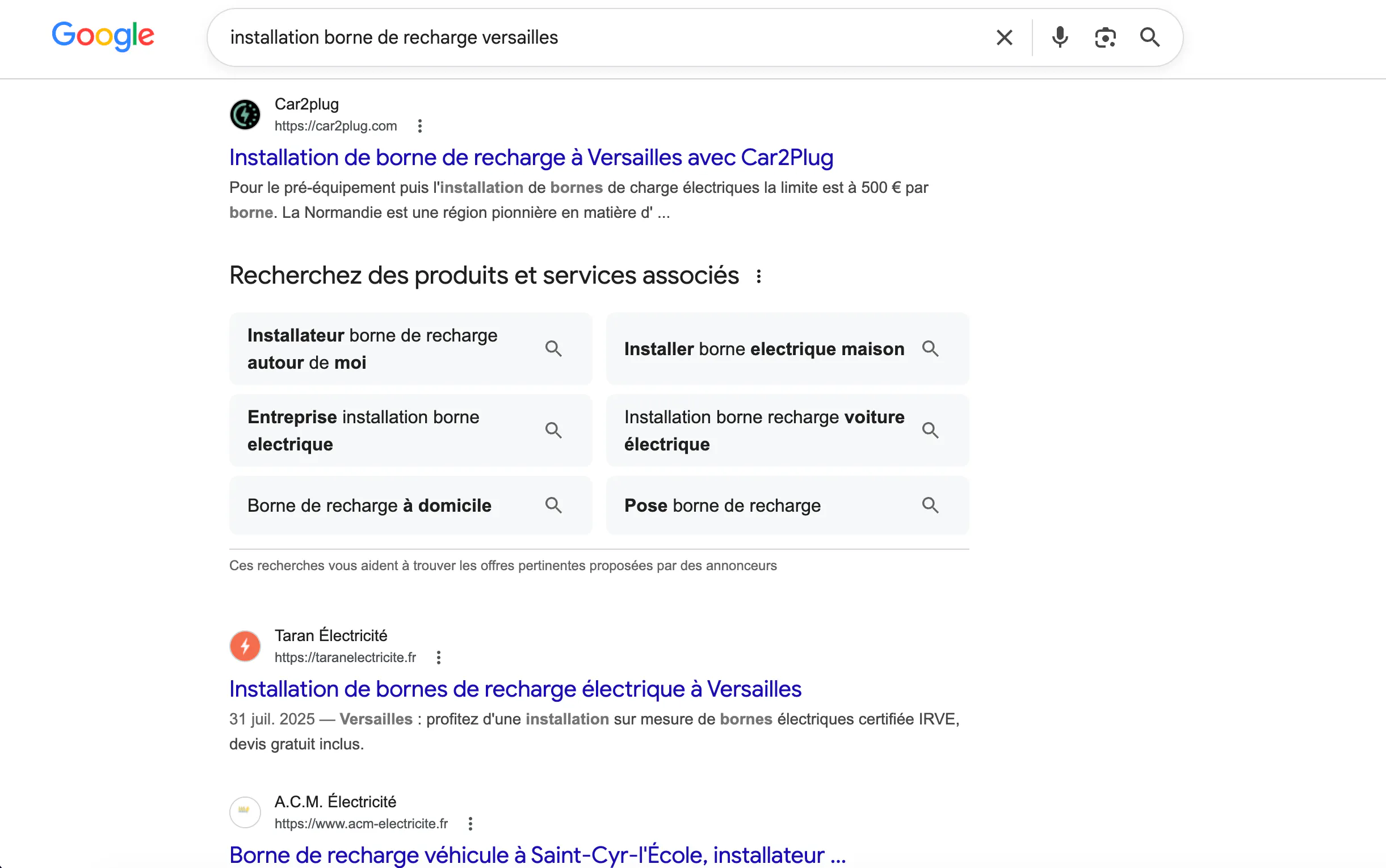Open three-dot menu beside acm-electricite.fr URL

pos(470,824)
